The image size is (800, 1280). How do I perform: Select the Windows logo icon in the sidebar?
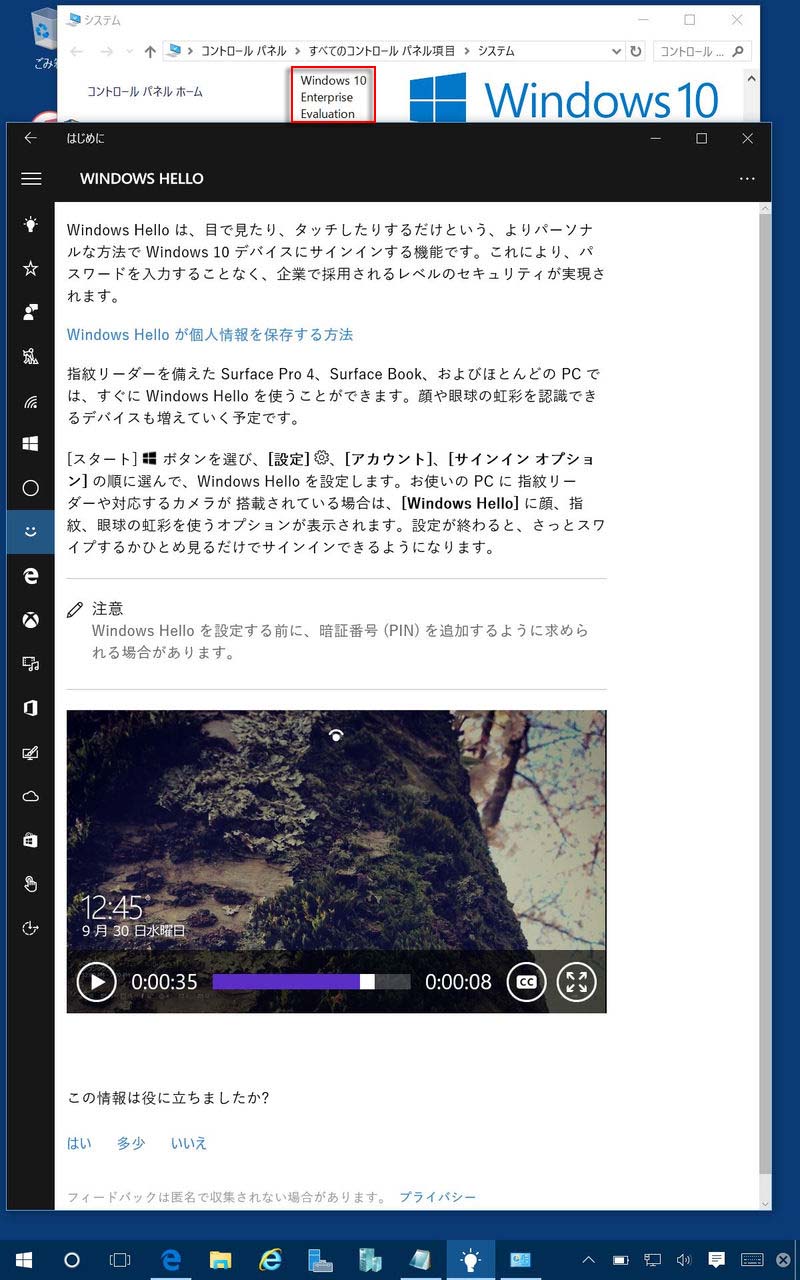coord(31,444)
